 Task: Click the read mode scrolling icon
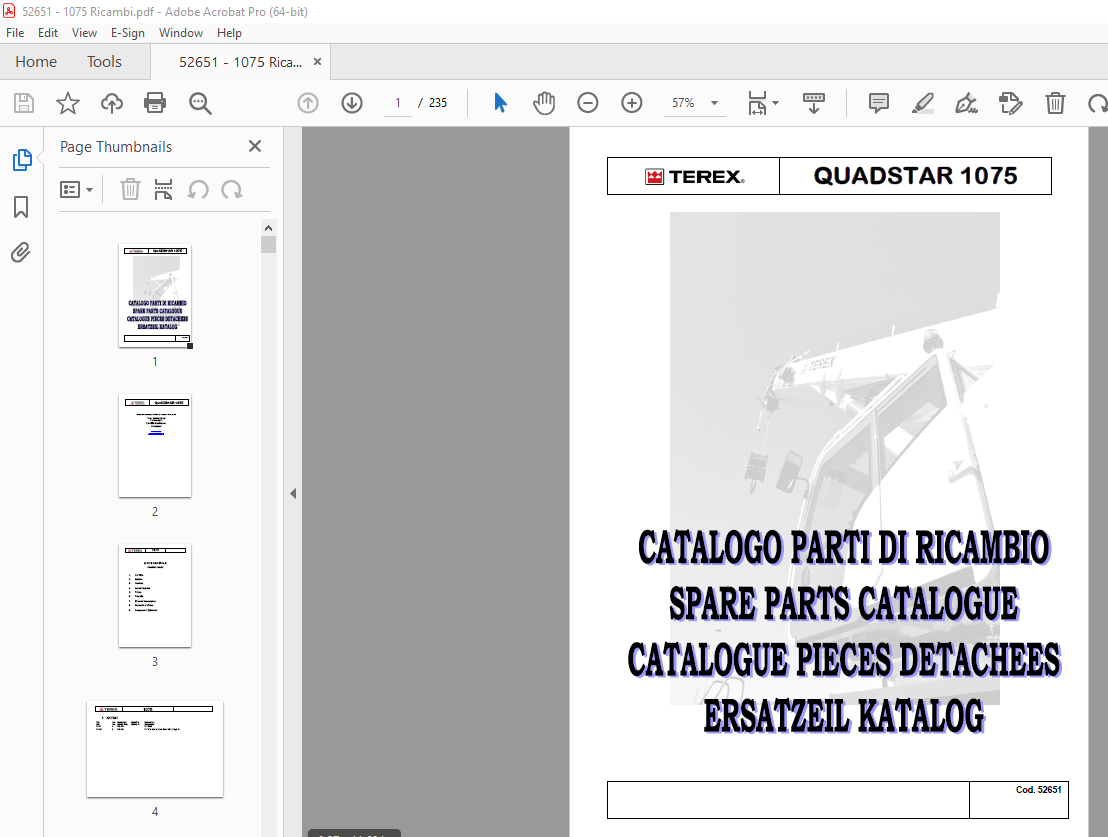coord(814,103)
